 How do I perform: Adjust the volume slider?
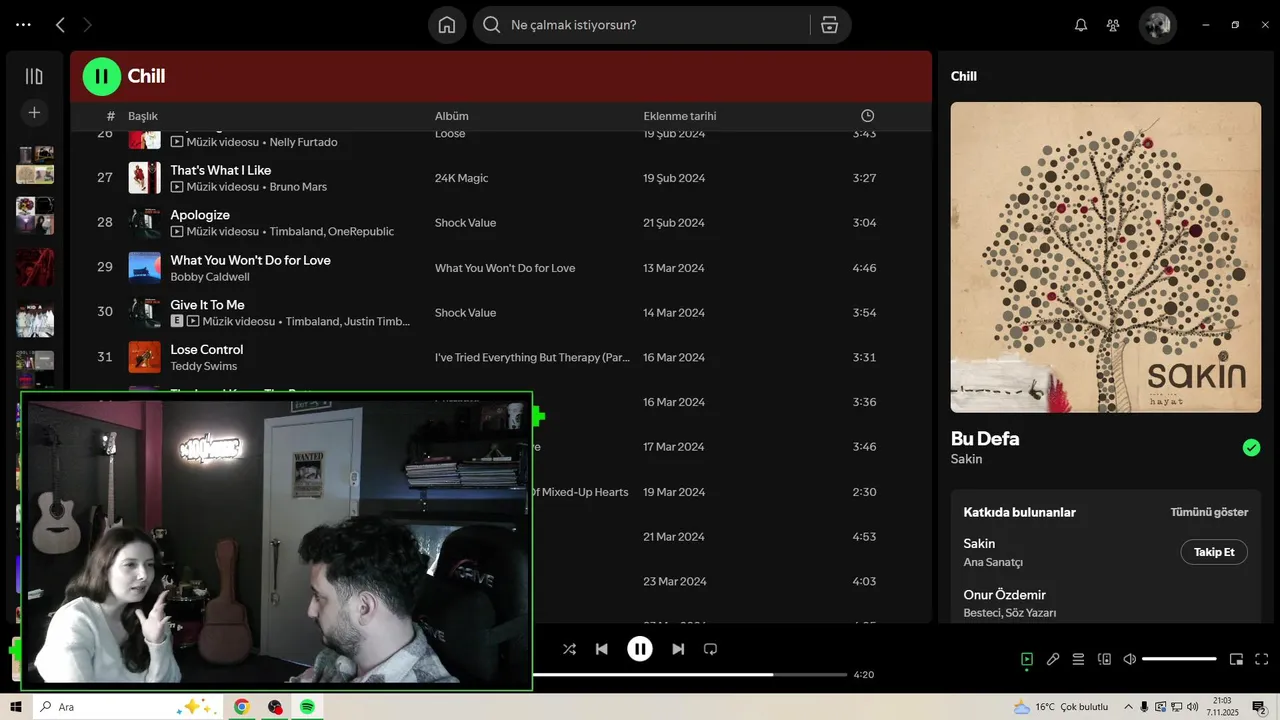pyautogui.click(x=1179, y=659)
